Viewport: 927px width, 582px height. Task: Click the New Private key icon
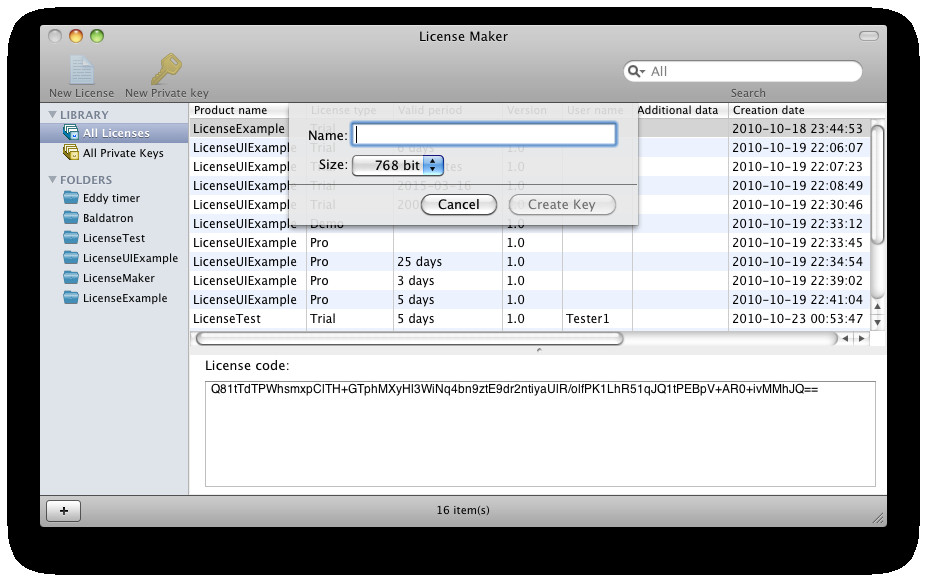click(166, 70)
